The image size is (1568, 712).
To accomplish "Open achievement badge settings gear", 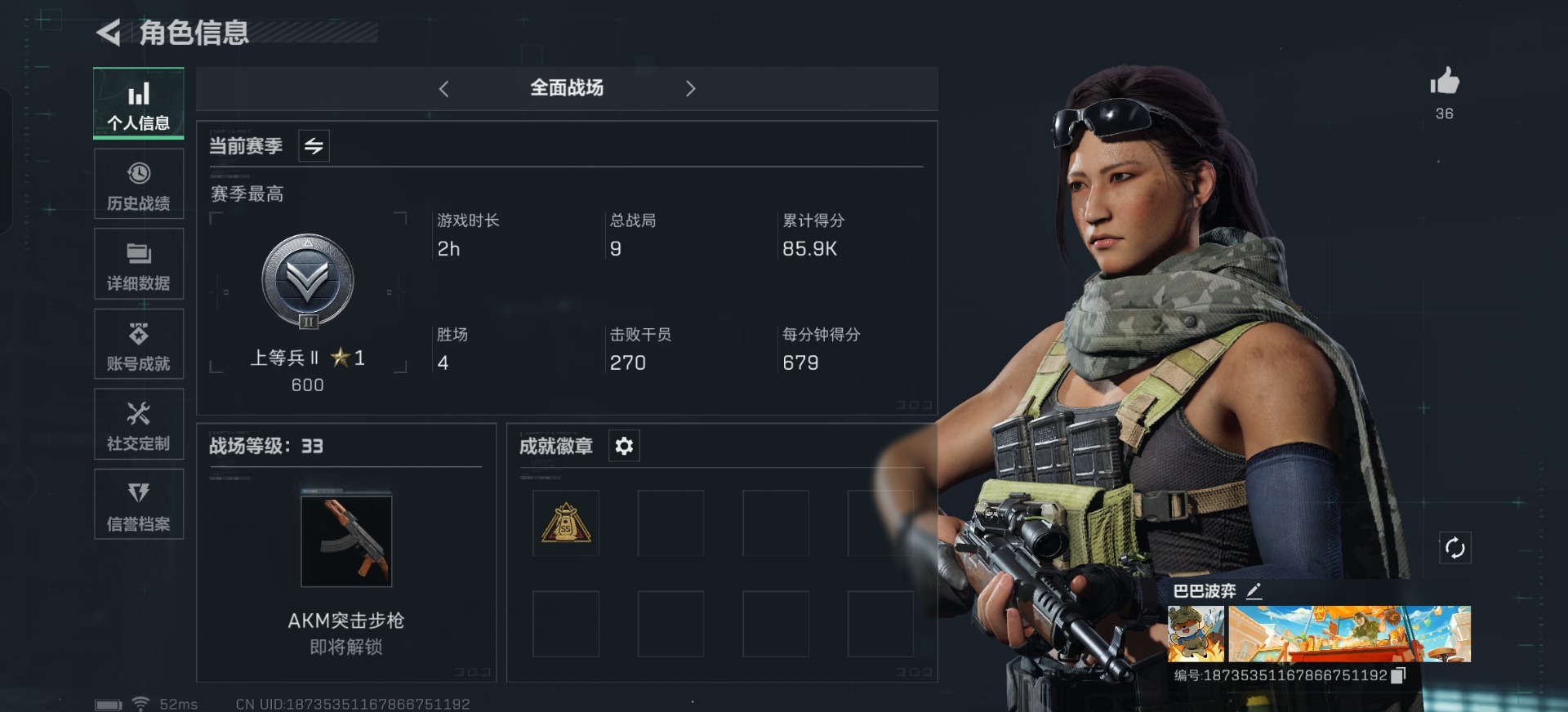I will [x=624, y=446].
